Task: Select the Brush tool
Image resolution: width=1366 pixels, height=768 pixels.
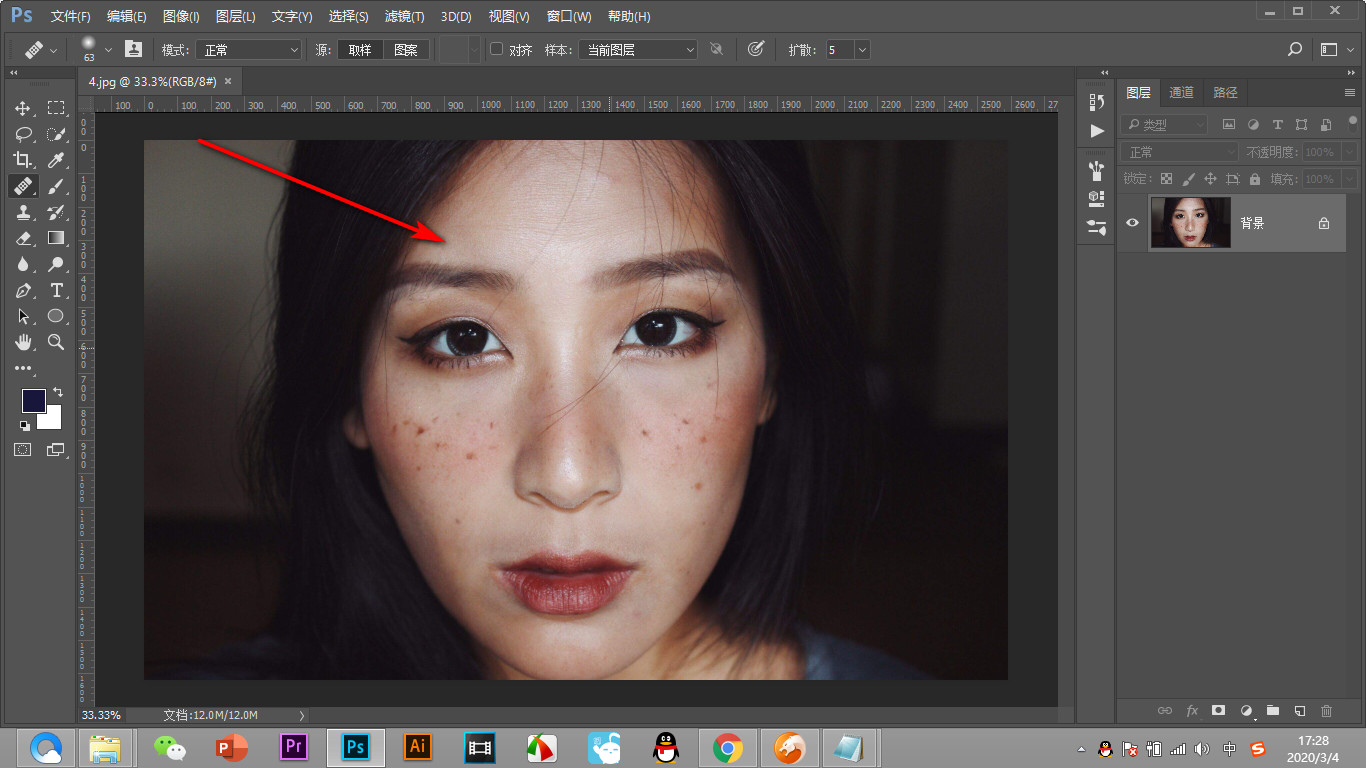Action: [x=56, y=186]
